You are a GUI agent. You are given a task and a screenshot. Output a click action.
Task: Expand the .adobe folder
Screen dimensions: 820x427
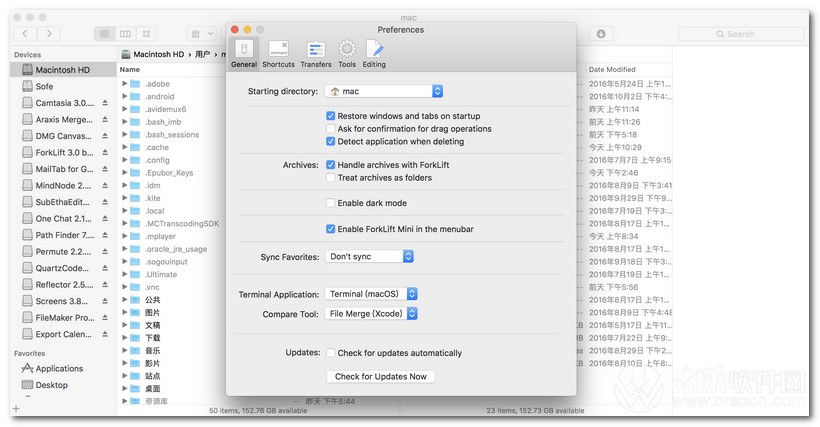coord(125,83)
